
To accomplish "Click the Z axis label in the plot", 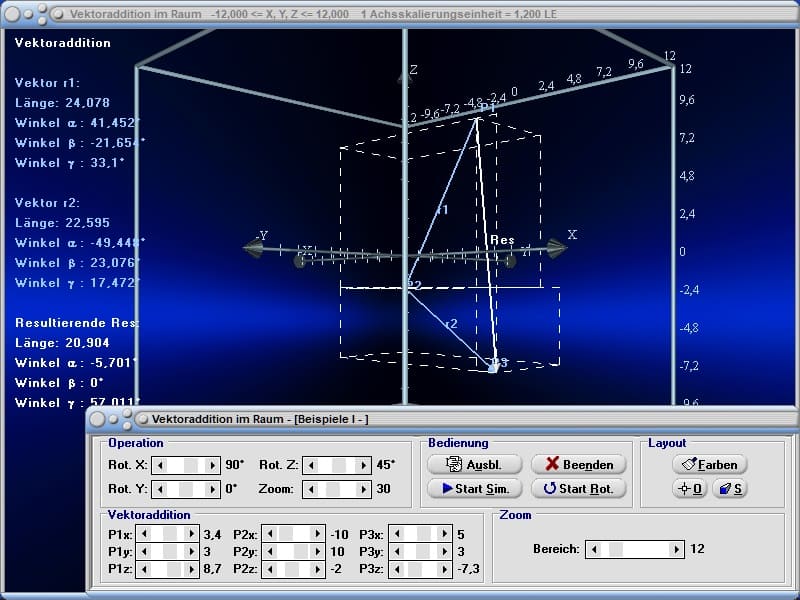I will [x=413, y=69].
